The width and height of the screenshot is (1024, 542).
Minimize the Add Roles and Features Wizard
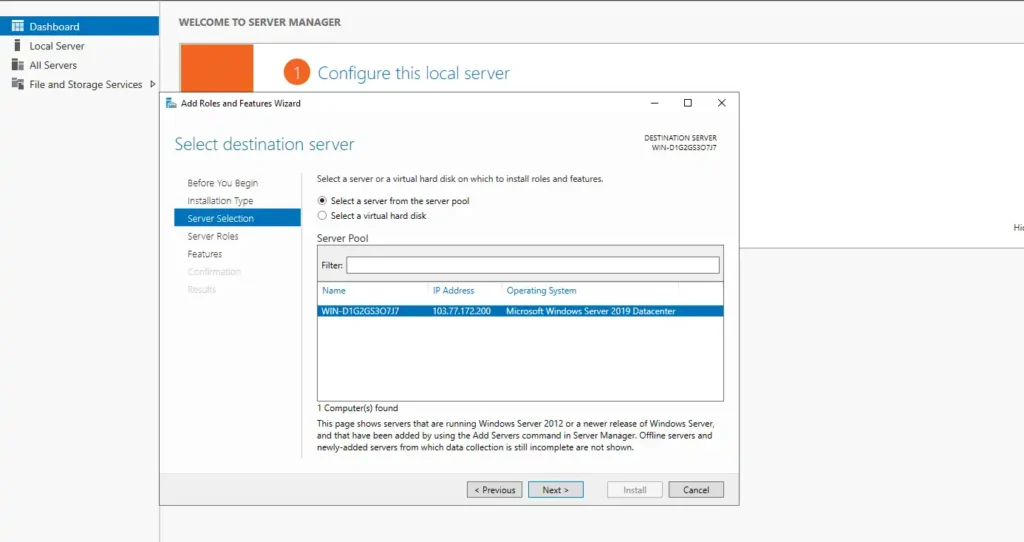pos(654,103)
